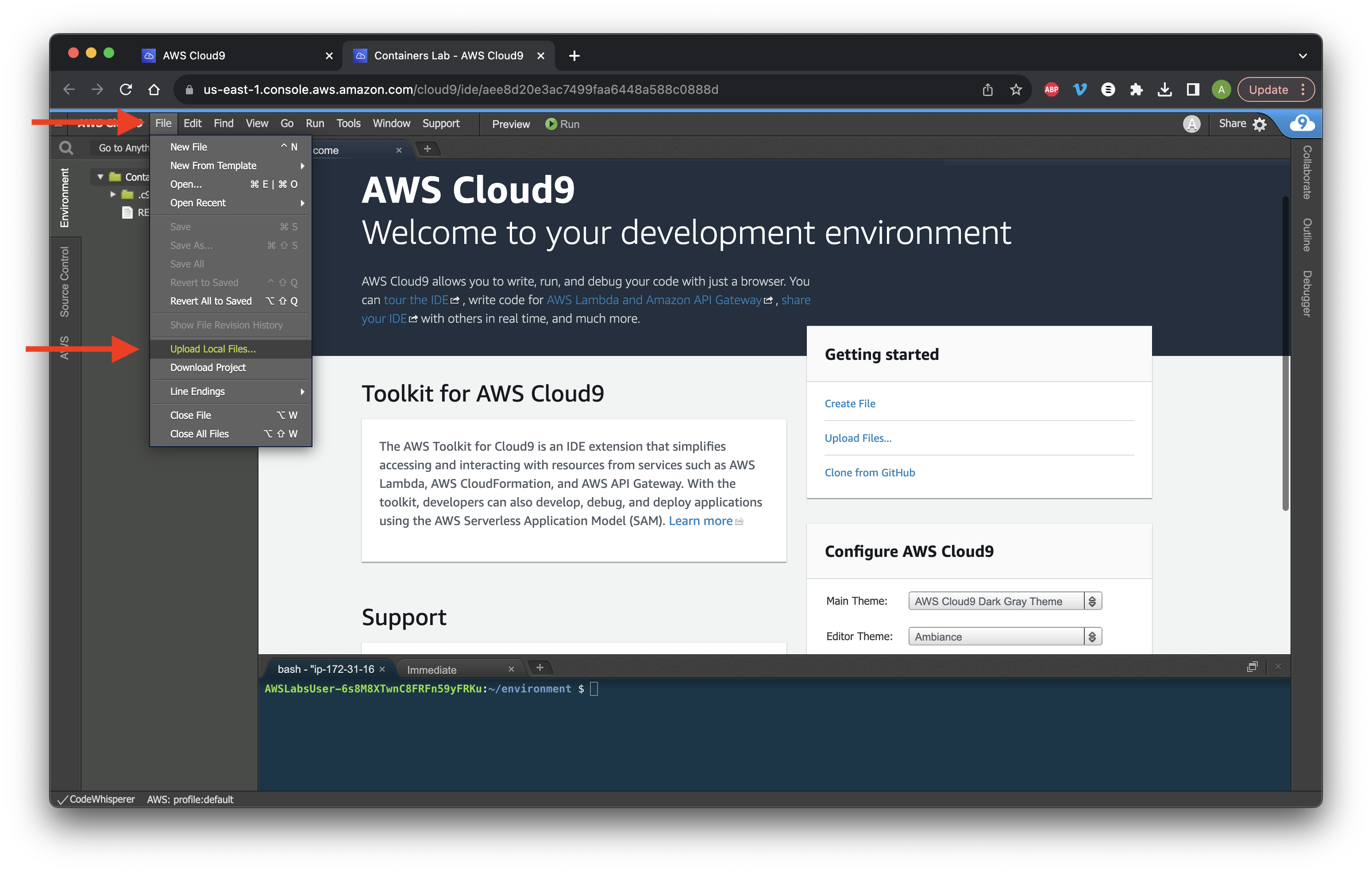
Task: Open Chrome's three-dot menu beside Update
Action: click(1303, 89)
